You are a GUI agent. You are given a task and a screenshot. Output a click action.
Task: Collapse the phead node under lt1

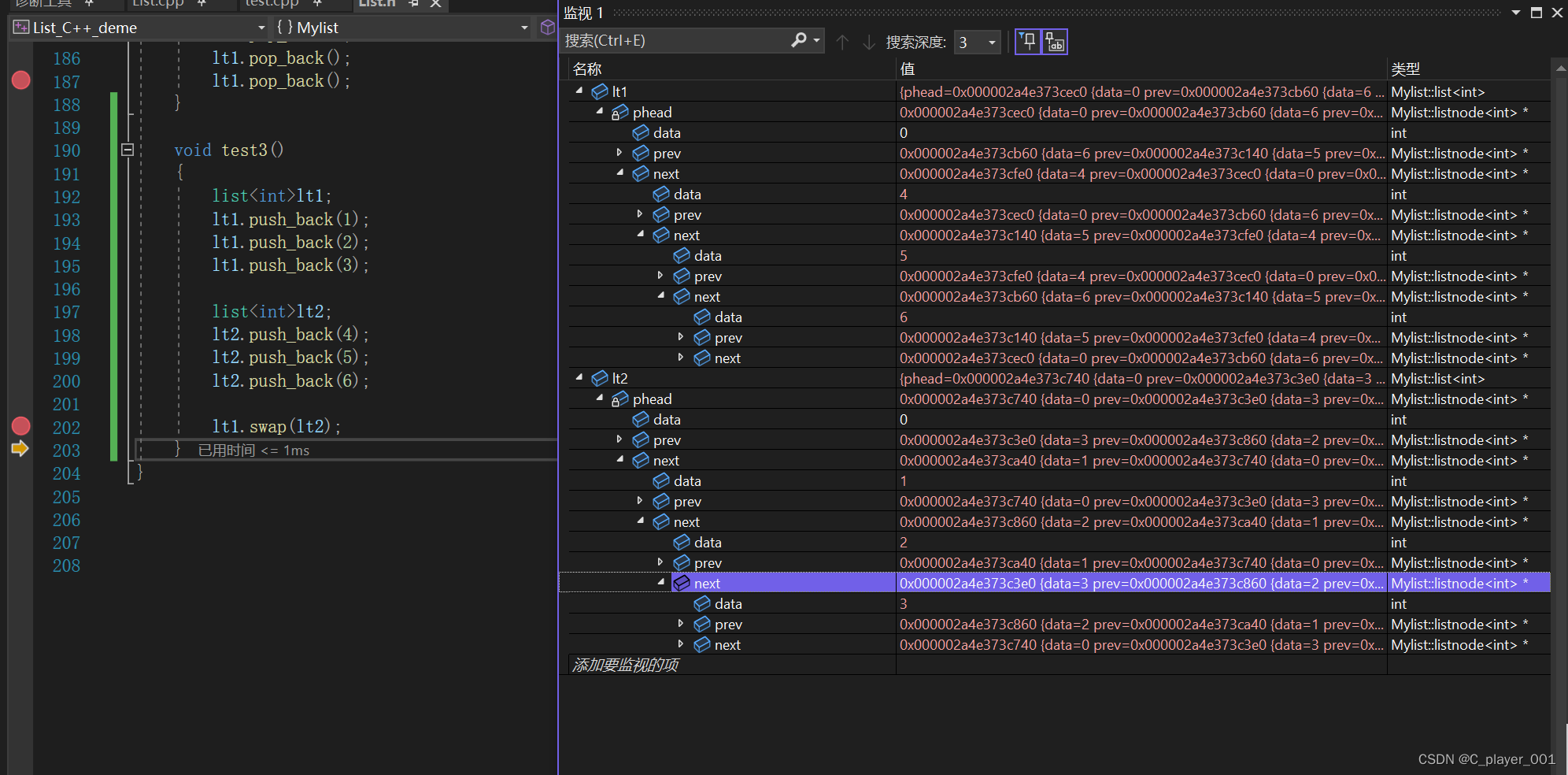[600, 111]
